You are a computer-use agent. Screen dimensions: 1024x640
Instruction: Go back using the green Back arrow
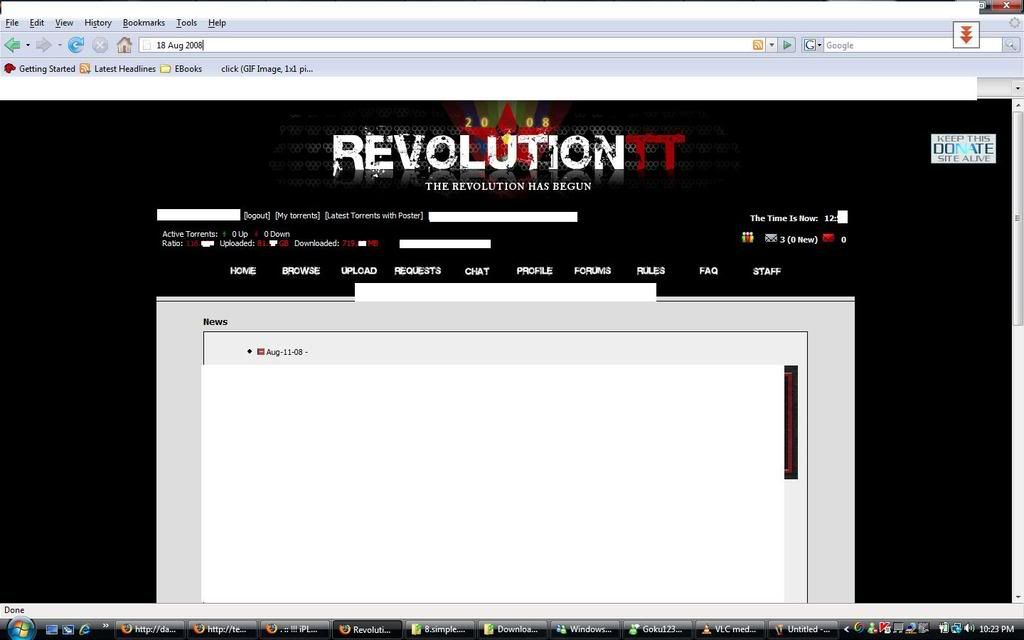12,45
